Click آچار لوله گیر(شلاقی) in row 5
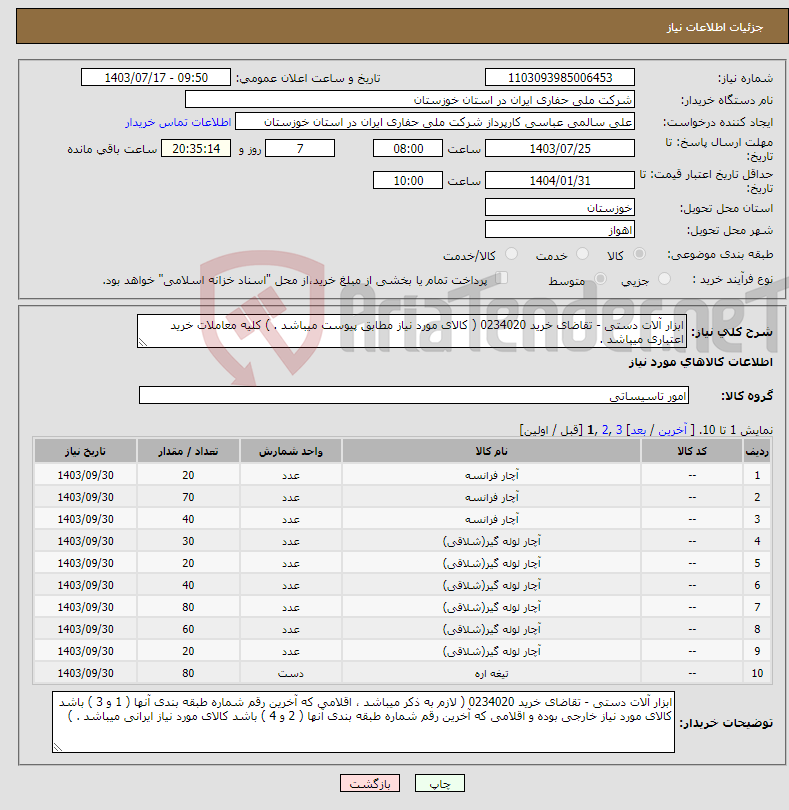789x810 pixels. pos(491,563)
